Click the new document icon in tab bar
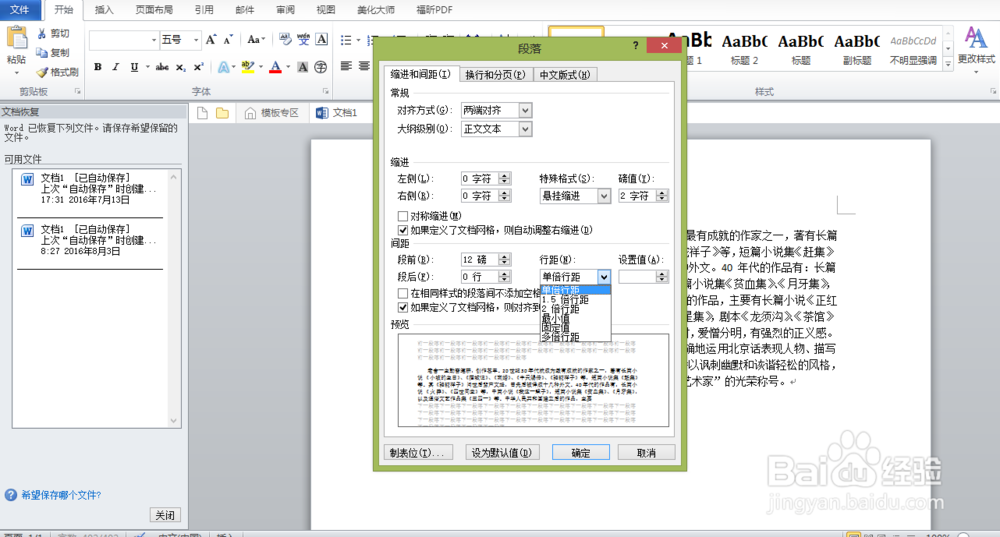 click(202, 113)
